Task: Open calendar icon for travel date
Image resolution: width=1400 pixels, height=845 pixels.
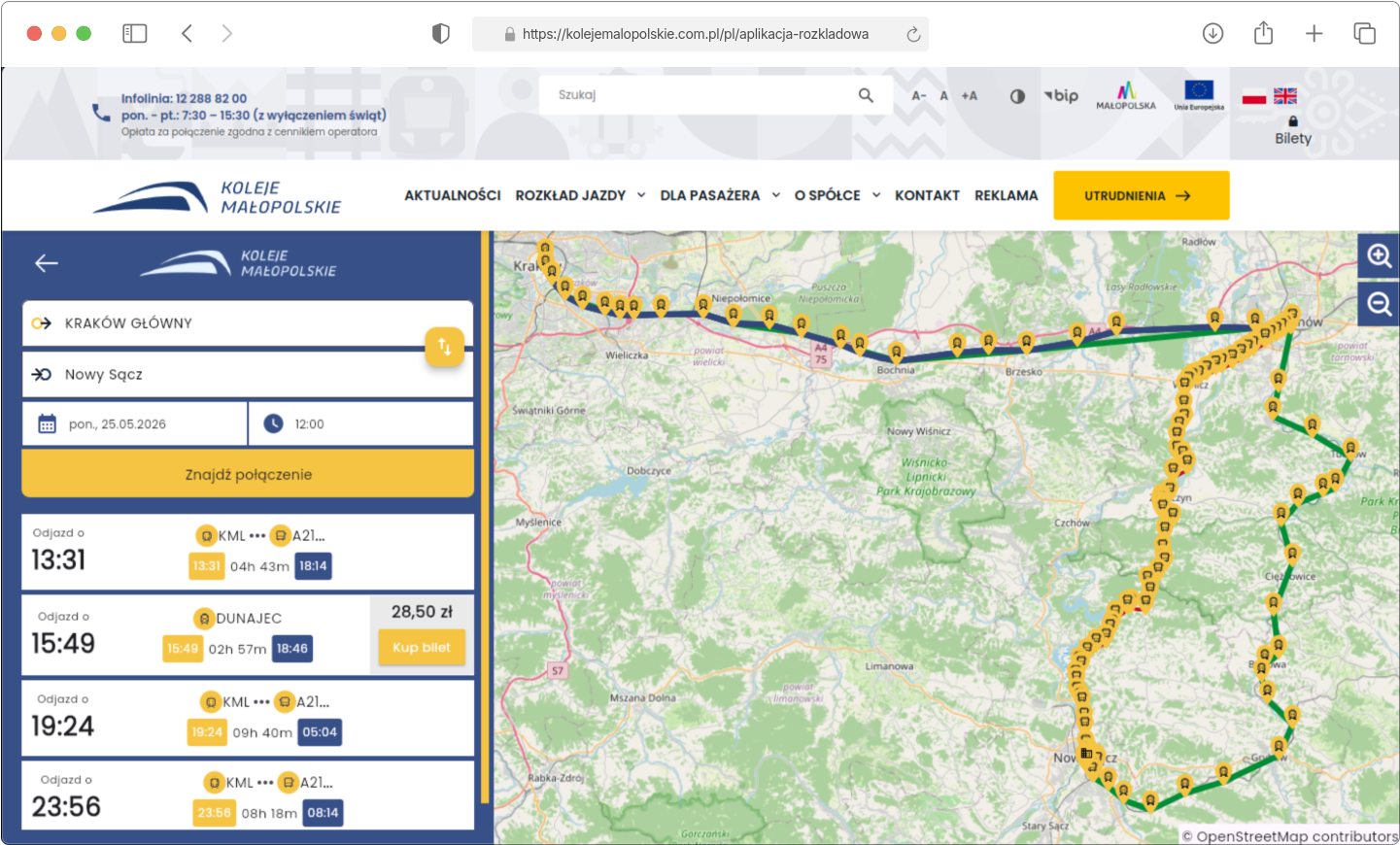Action: tap(47, 423)
